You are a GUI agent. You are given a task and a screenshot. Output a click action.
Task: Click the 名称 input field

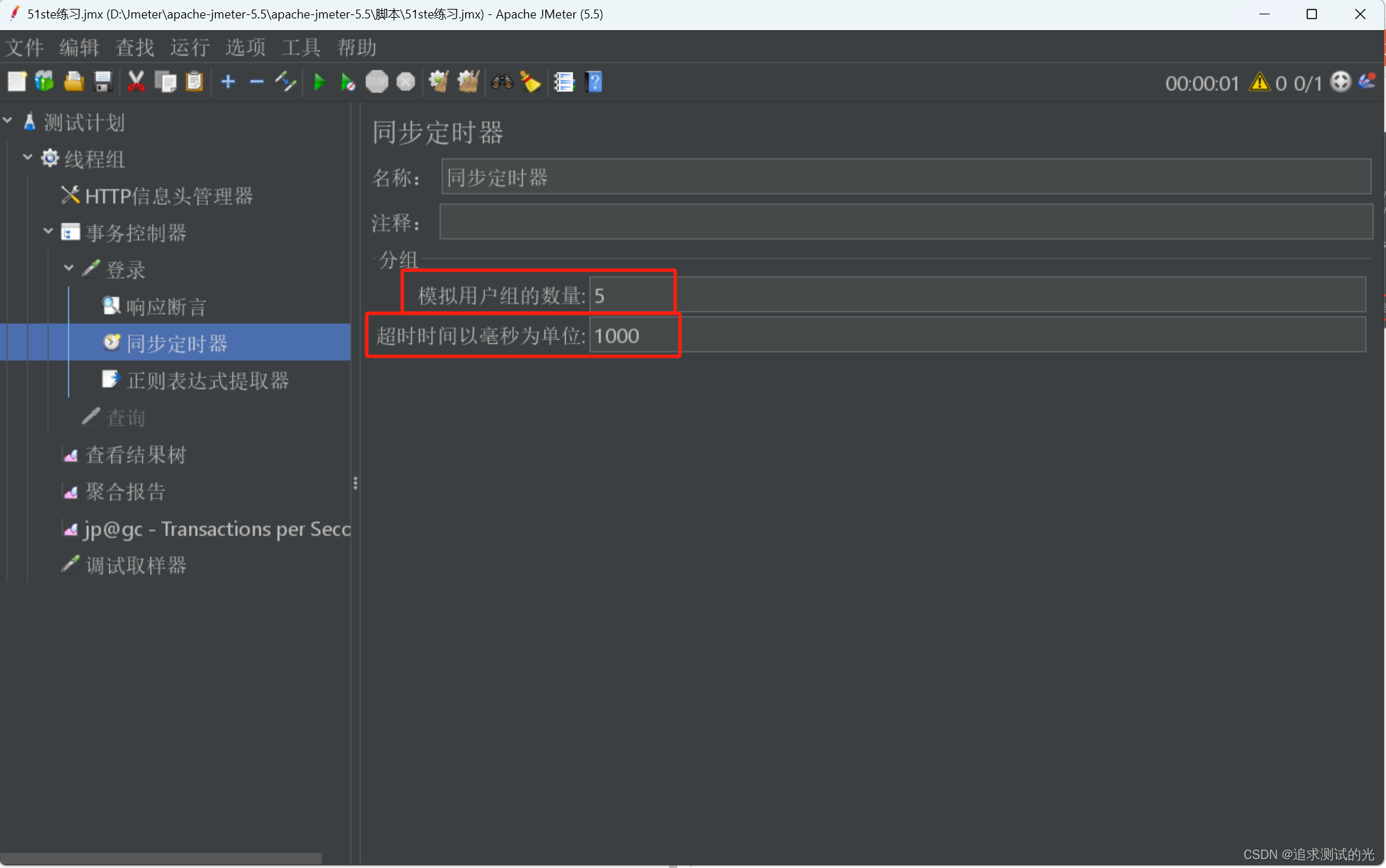tap(906, 177)
